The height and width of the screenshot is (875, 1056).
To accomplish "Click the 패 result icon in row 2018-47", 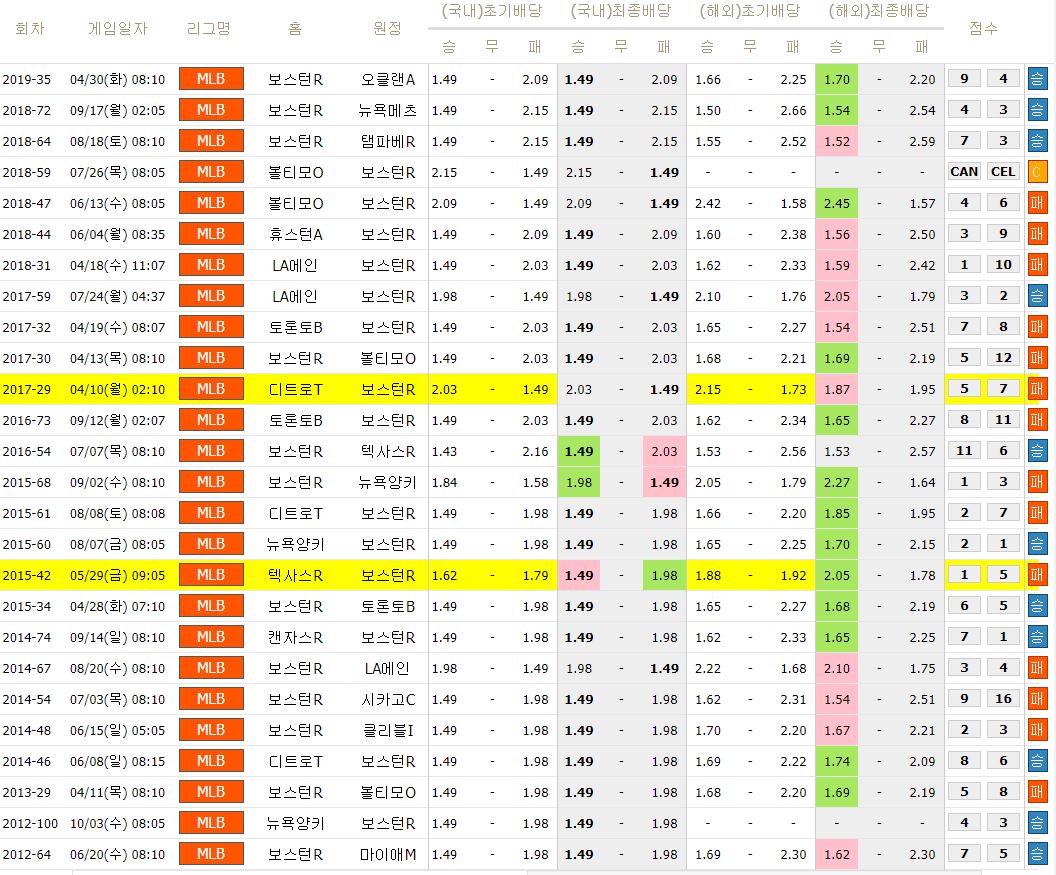I will coord(1037,203).
